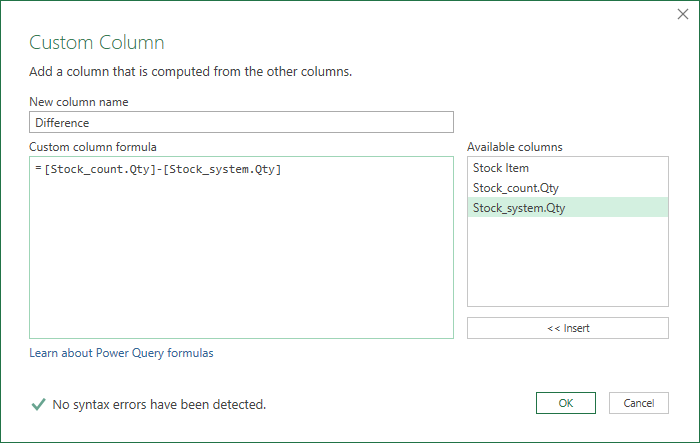Insert the selected column with << Insert

pos(568,328)
